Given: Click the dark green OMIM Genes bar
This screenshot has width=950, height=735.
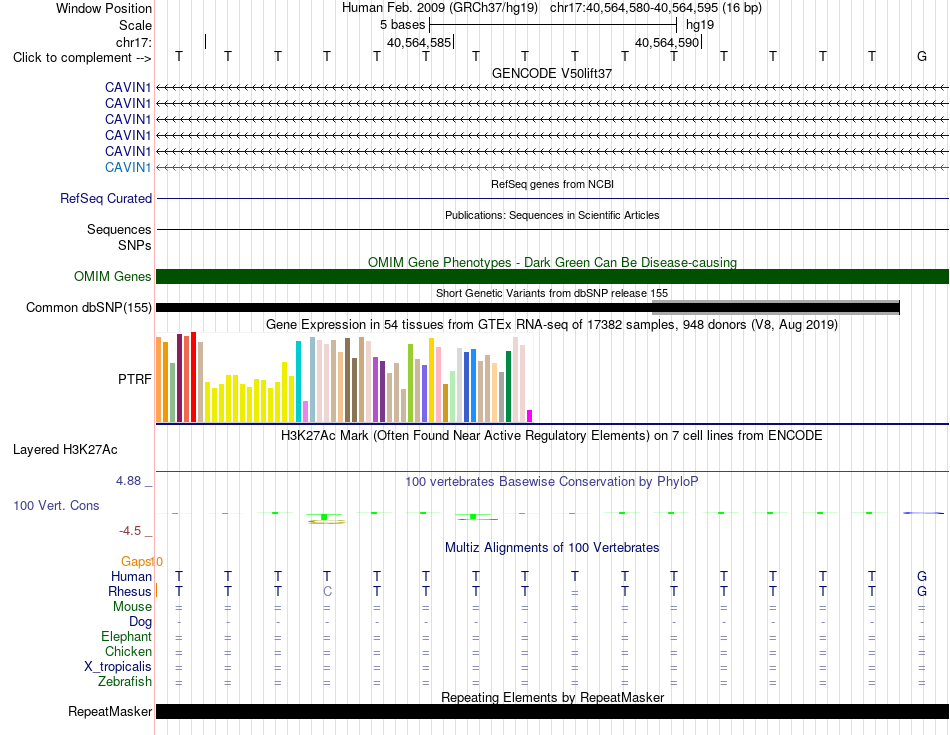Looking at the screenshot, I should [x=552, y=276].
